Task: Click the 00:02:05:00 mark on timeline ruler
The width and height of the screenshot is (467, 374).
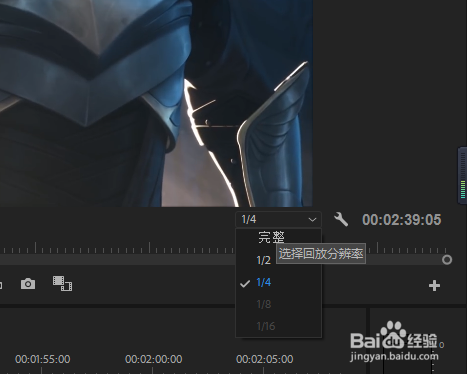Action: pos(265,359)
